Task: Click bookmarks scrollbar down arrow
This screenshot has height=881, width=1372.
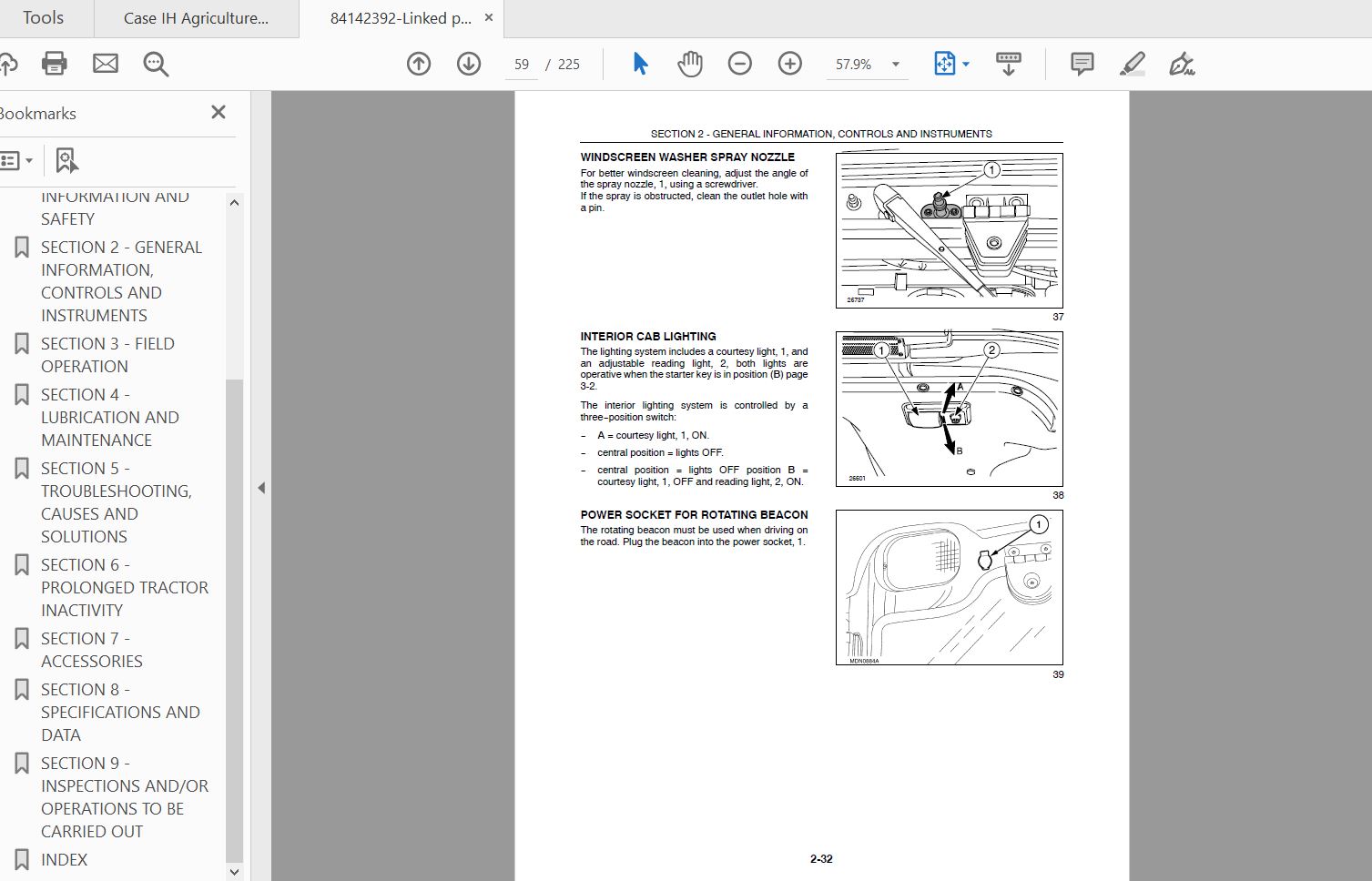Action: tap(234, 872)
